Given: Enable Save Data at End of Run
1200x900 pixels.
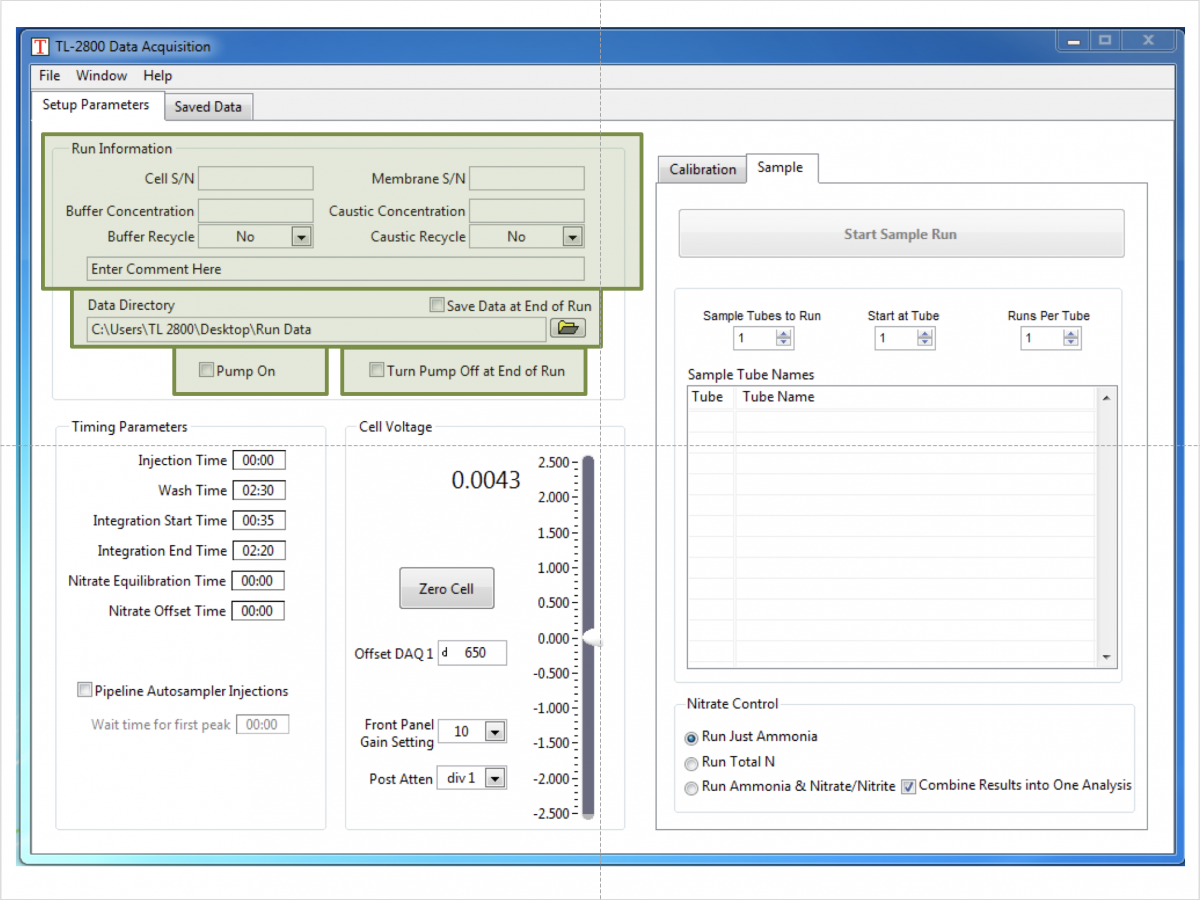Looking at the screenshot, I should pos(436,306).
